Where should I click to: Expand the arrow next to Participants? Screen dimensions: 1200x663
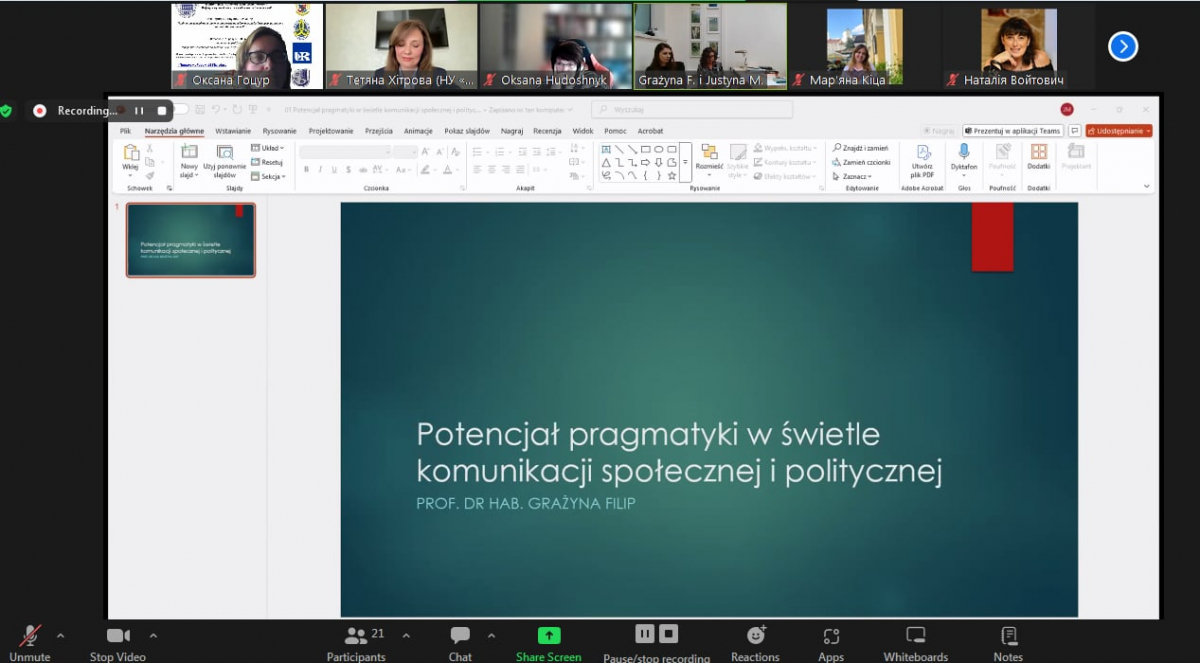click(406, 635)
